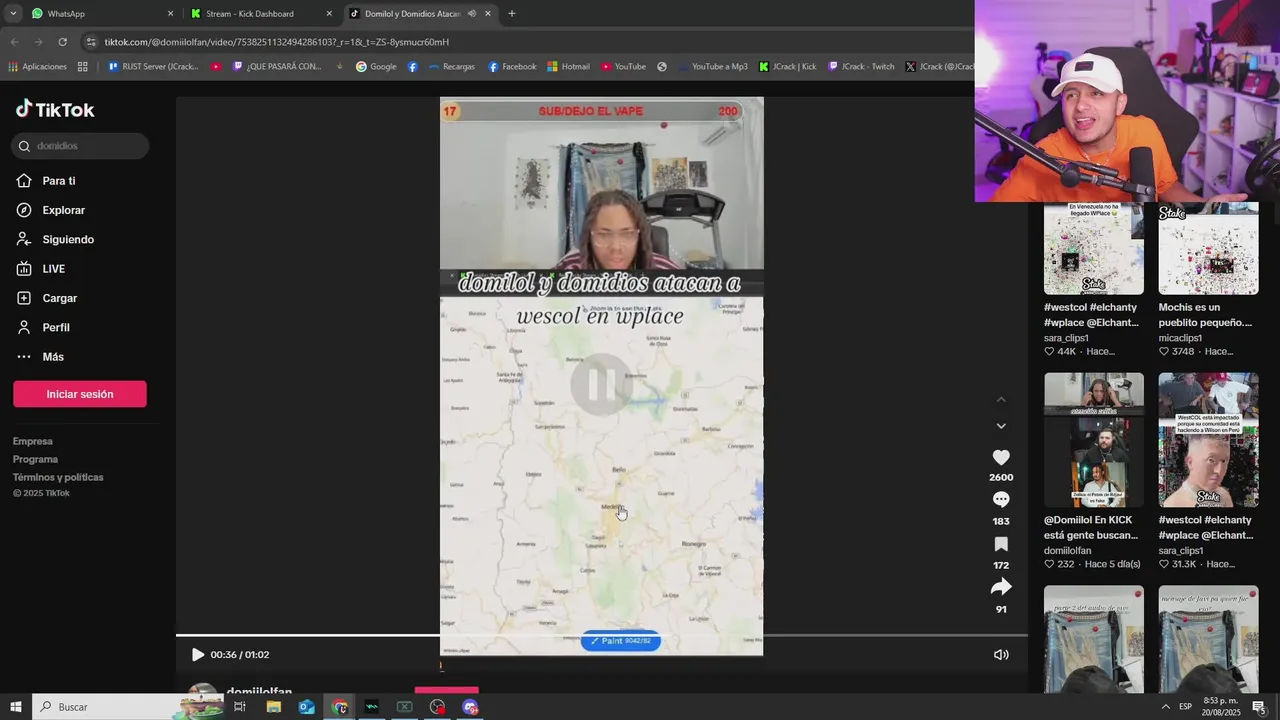Open the LIVE section
The height and width of the screenshot is (720, 1280).
point(41,269)
